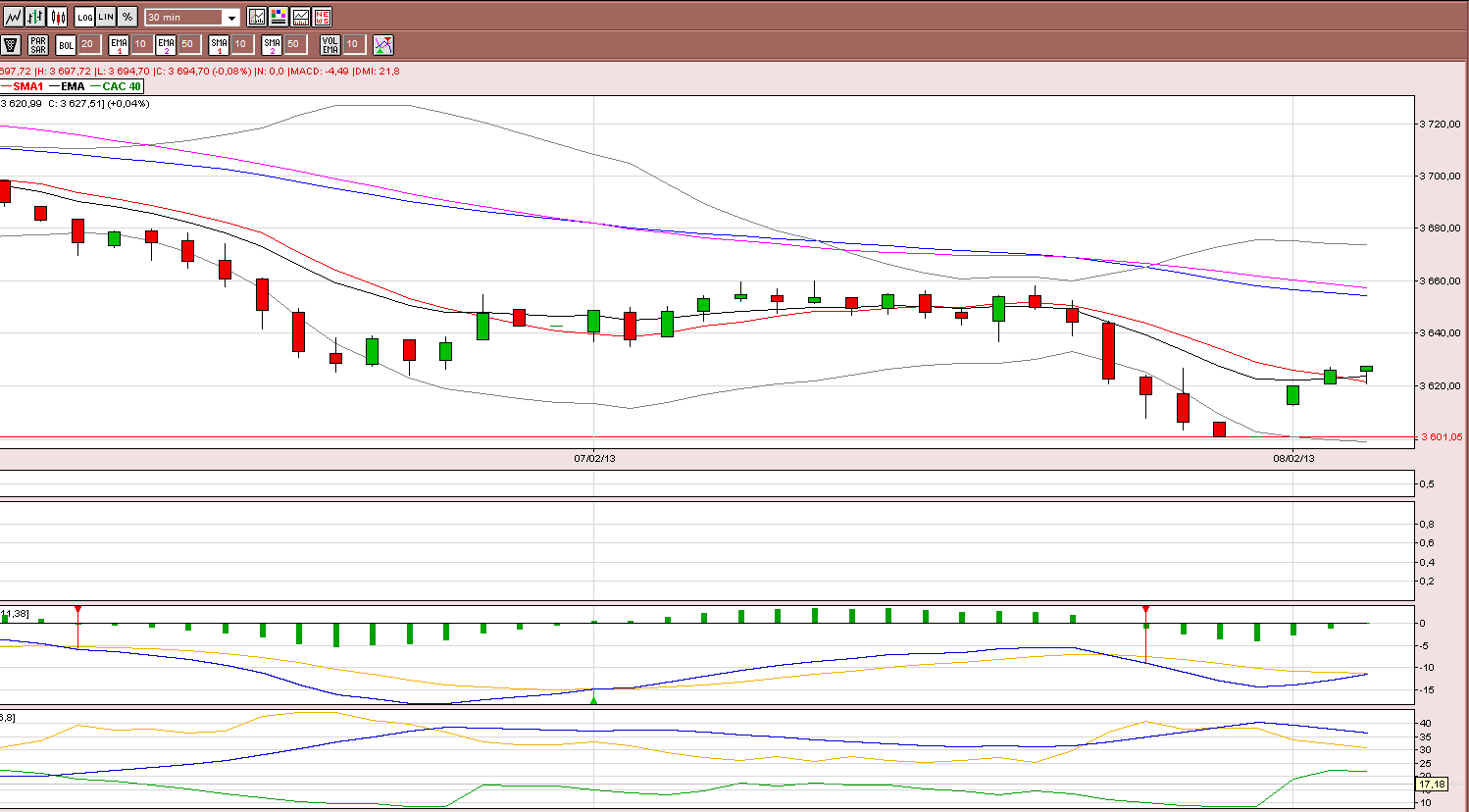1469x812 pixels.
Task: Click the 3 660,00 price axis label
Action: click(1443, 281)
